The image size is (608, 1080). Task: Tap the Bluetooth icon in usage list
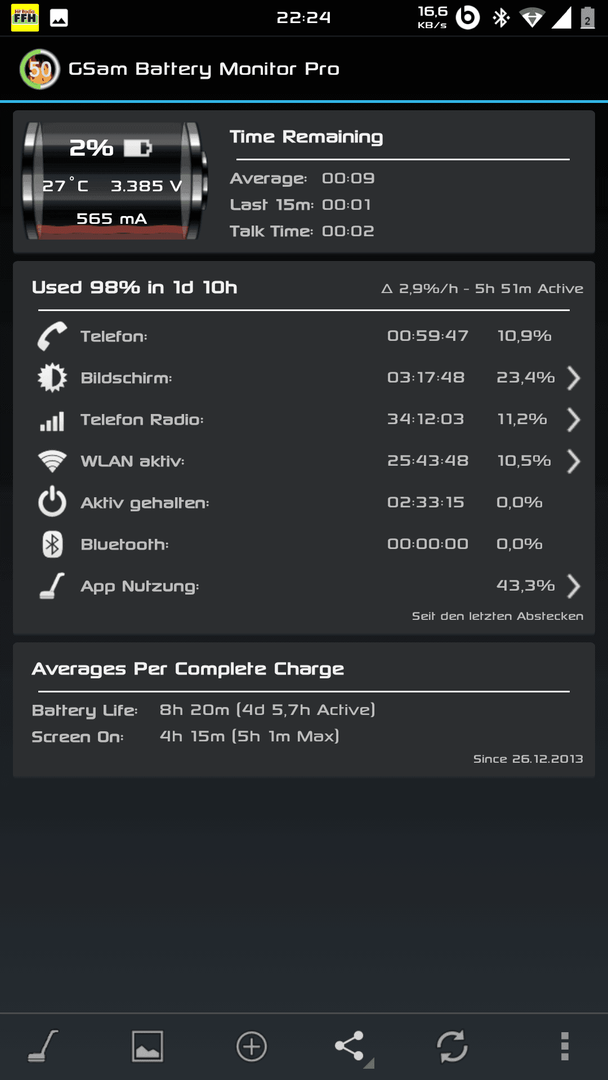click(x=52, y=544)
